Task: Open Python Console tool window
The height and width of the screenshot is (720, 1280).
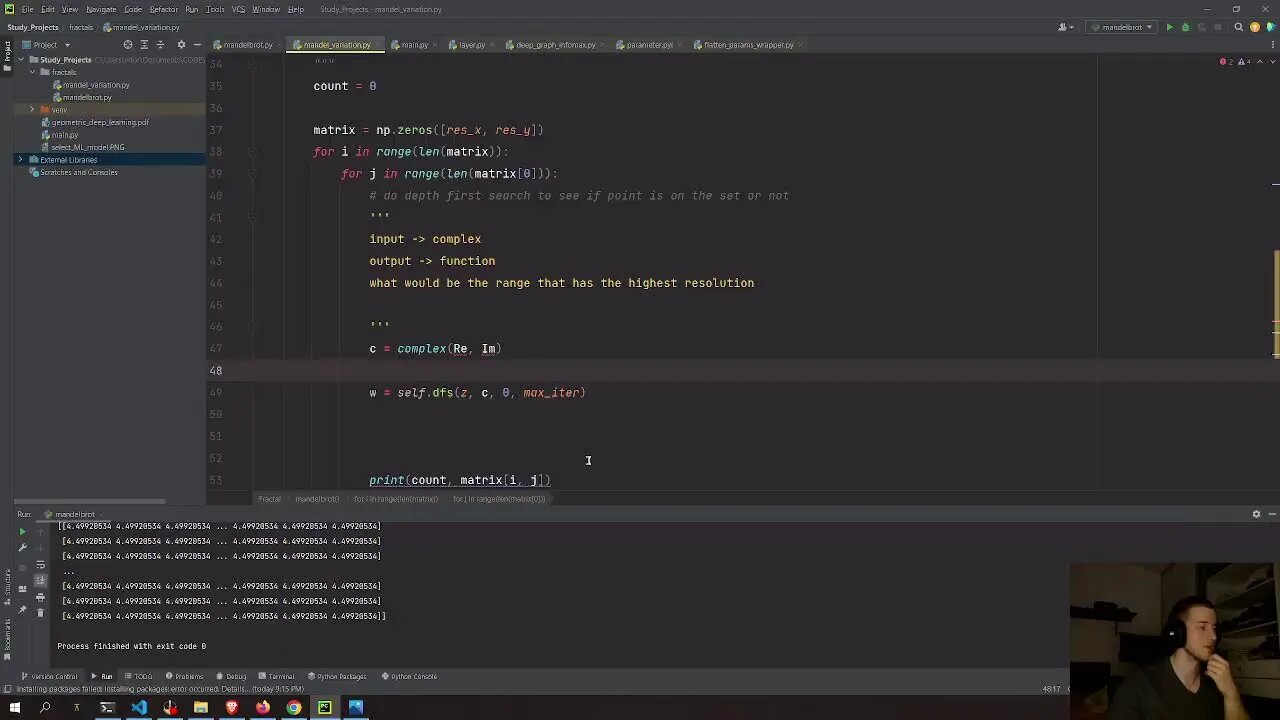Action: [409, 676]
